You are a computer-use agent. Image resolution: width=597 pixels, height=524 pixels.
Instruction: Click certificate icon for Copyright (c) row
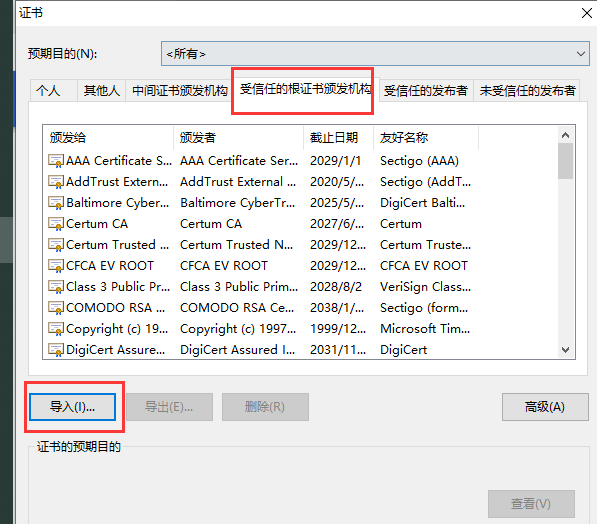(x=56, y=329)
